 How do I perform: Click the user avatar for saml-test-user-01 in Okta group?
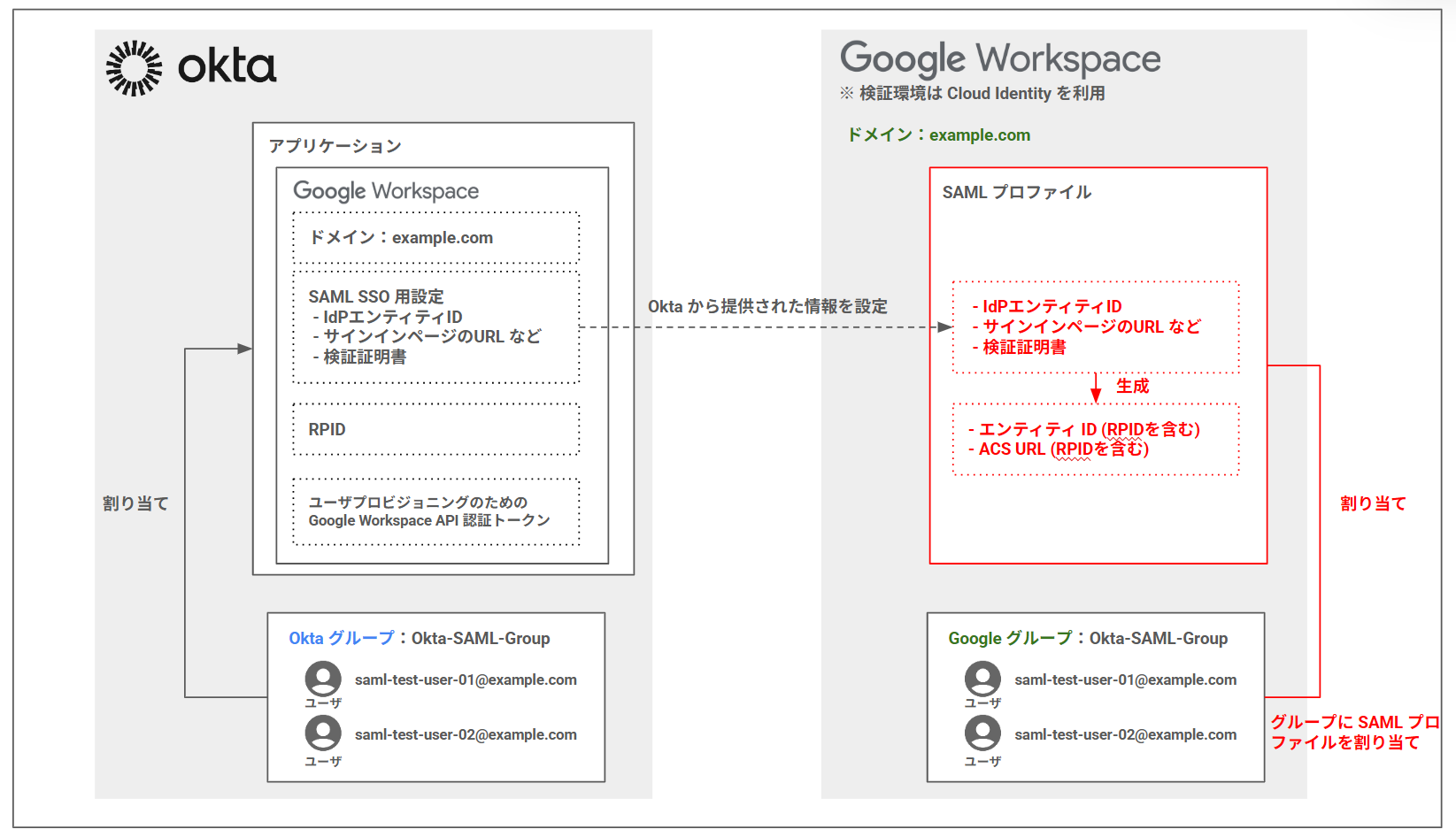pos(323,679)
